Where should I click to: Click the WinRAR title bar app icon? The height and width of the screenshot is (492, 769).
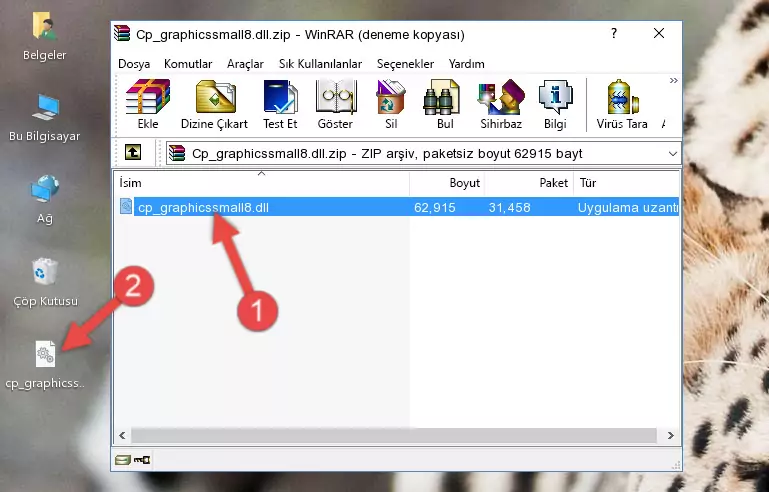123,34
